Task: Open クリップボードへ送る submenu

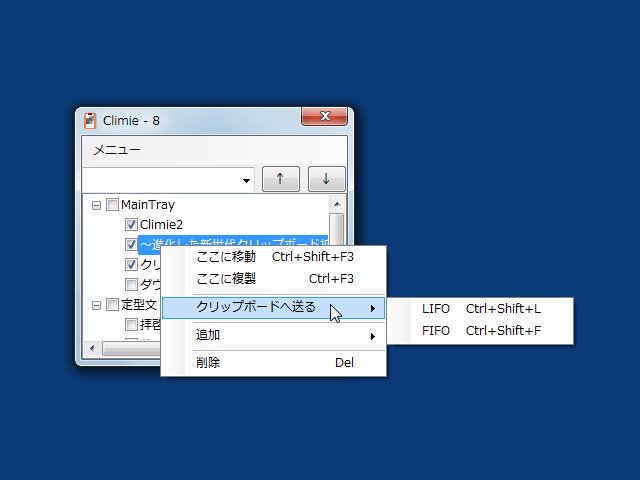Action: click(x=273, y=308)
